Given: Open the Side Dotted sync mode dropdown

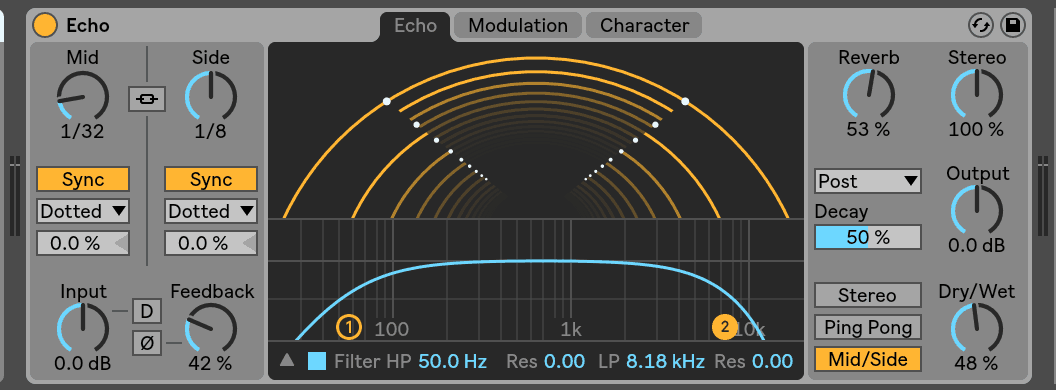Looking at the screenshot, I should [x=211, y=212].
